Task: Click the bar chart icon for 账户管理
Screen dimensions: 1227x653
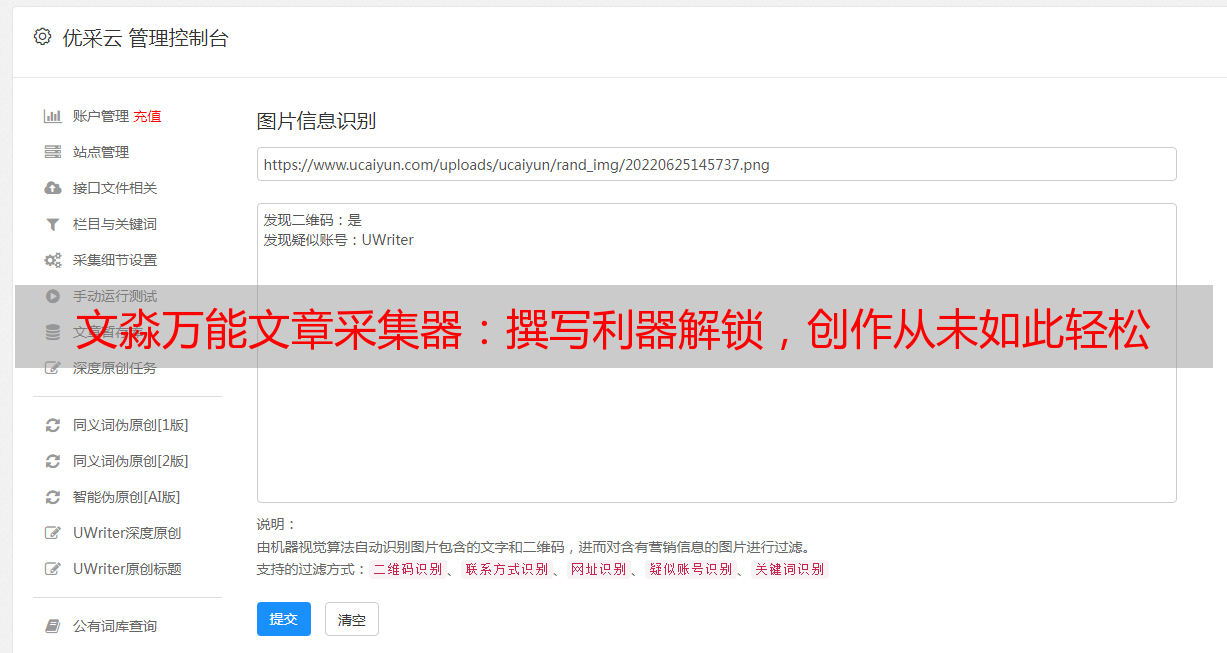Action: point(53,116)
